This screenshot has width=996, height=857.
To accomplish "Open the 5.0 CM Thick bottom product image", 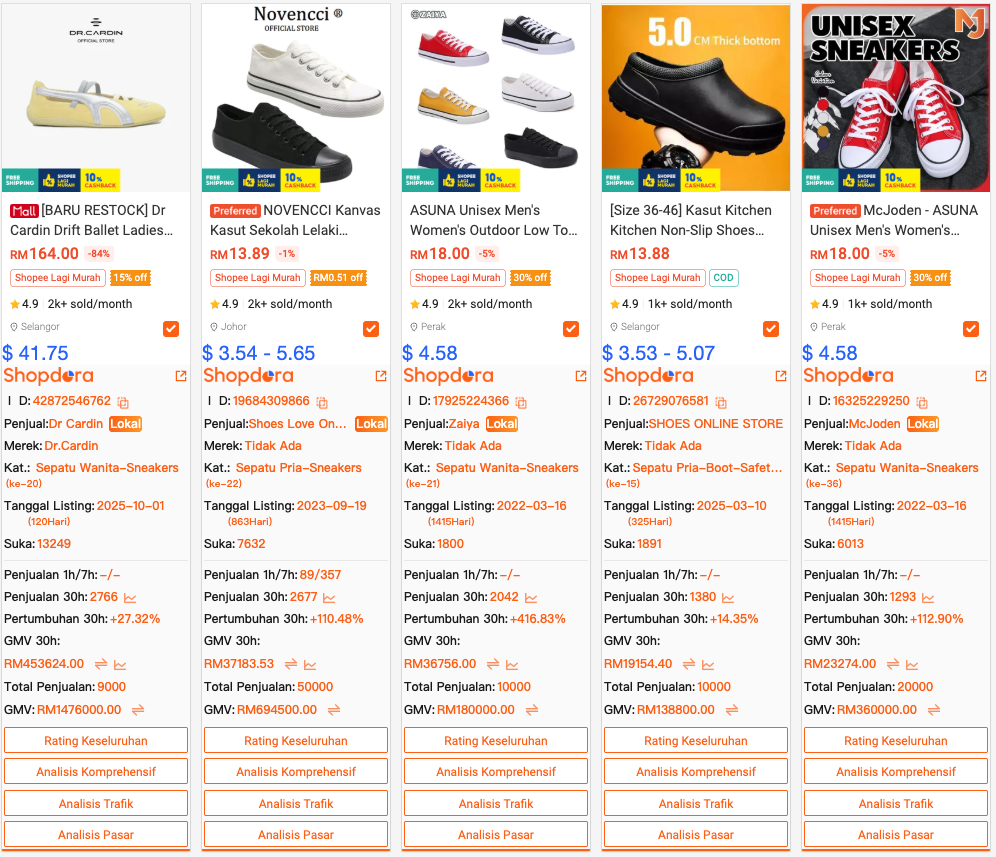I will point(696,98).
